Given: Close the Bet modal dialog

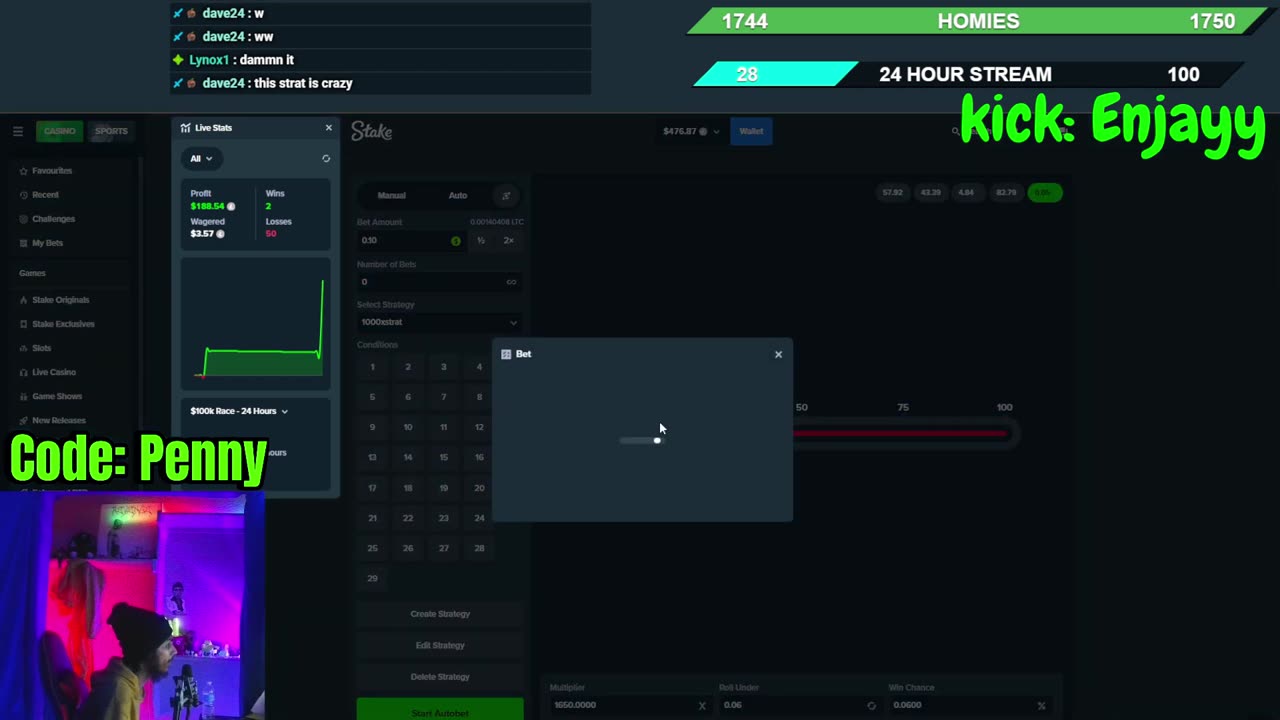Looking at the screenshot, I should pyautogui.click(x=778, y=354).
